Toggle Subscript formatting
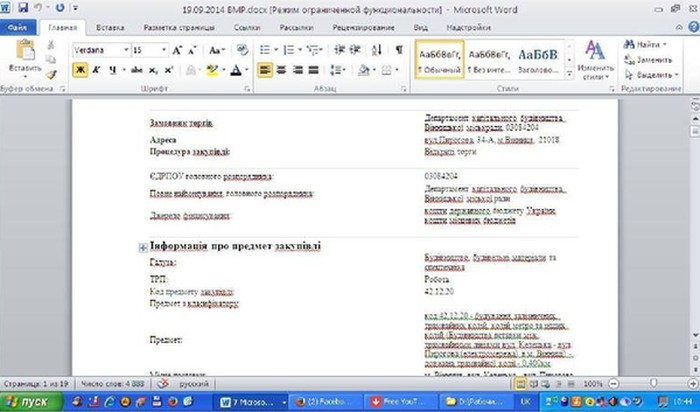The height and width of the screenshot is (412, 700). (153, 70)
